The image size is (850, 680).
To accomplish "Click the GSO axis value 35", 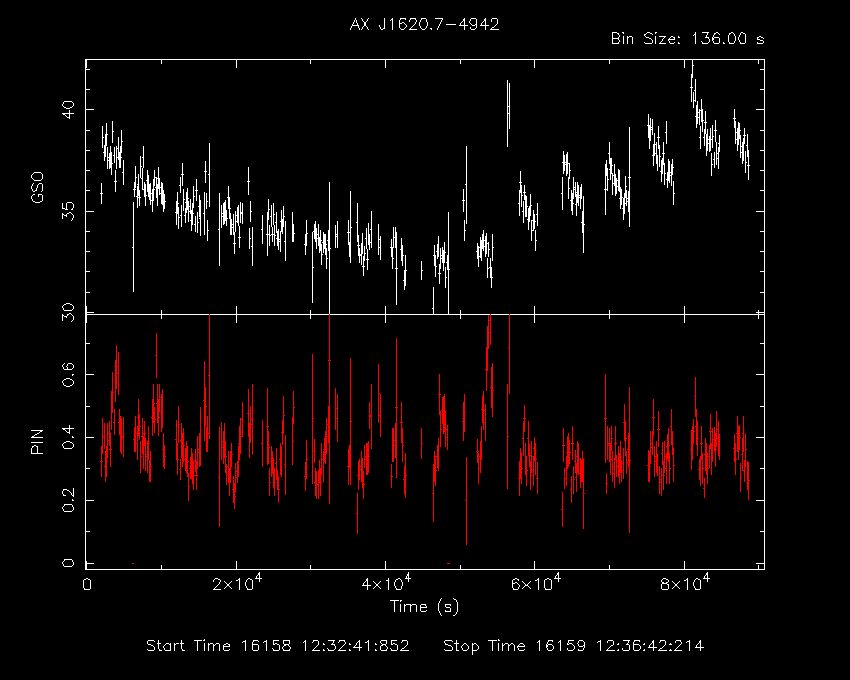I will pos(69,211).
